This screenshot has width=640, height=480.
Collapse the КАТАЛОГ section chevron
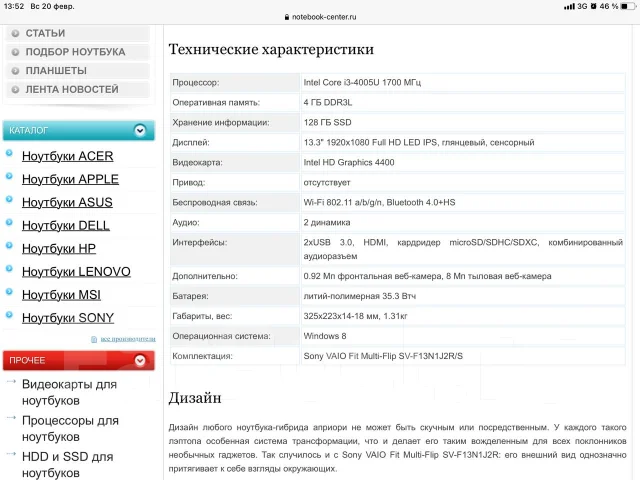pyautogui.click(x=140, y=131)
